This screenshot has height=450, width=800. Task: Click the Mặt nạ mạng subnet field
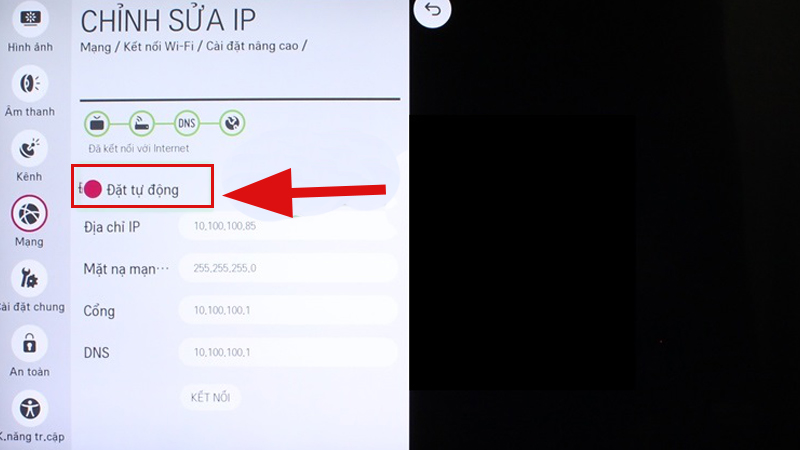(288, 268)
